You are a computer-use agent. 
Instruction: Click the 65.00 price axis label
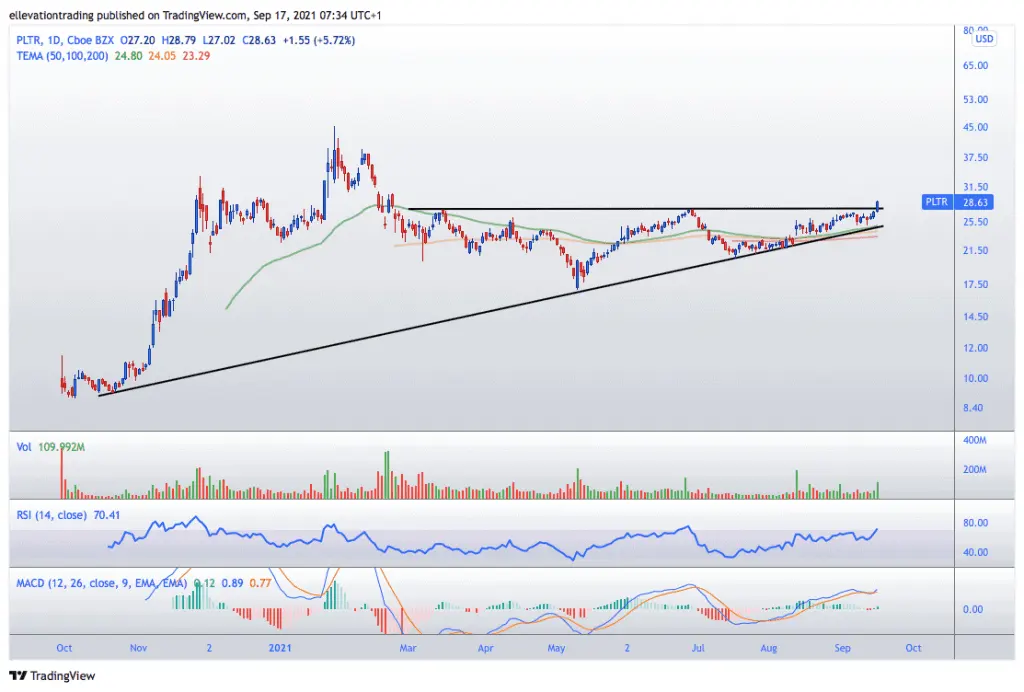[x=975, y=65]
